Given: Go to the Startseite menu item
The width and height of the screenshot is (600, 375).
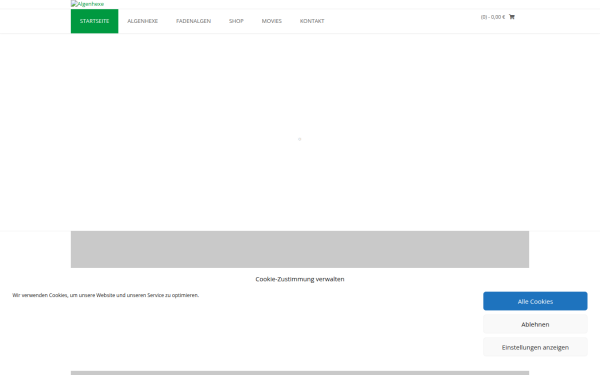Looking at the screenshot, I should [95, 21].
